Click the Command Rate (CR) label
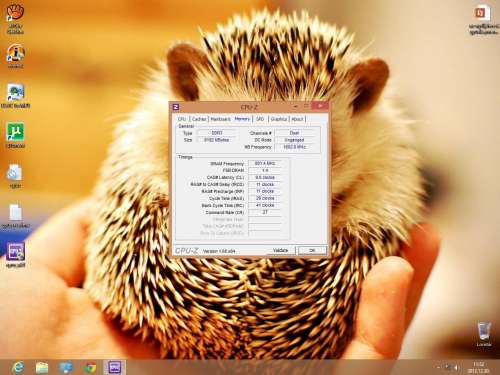Viewport: 500px width, 375px height. tap(225, 213)
